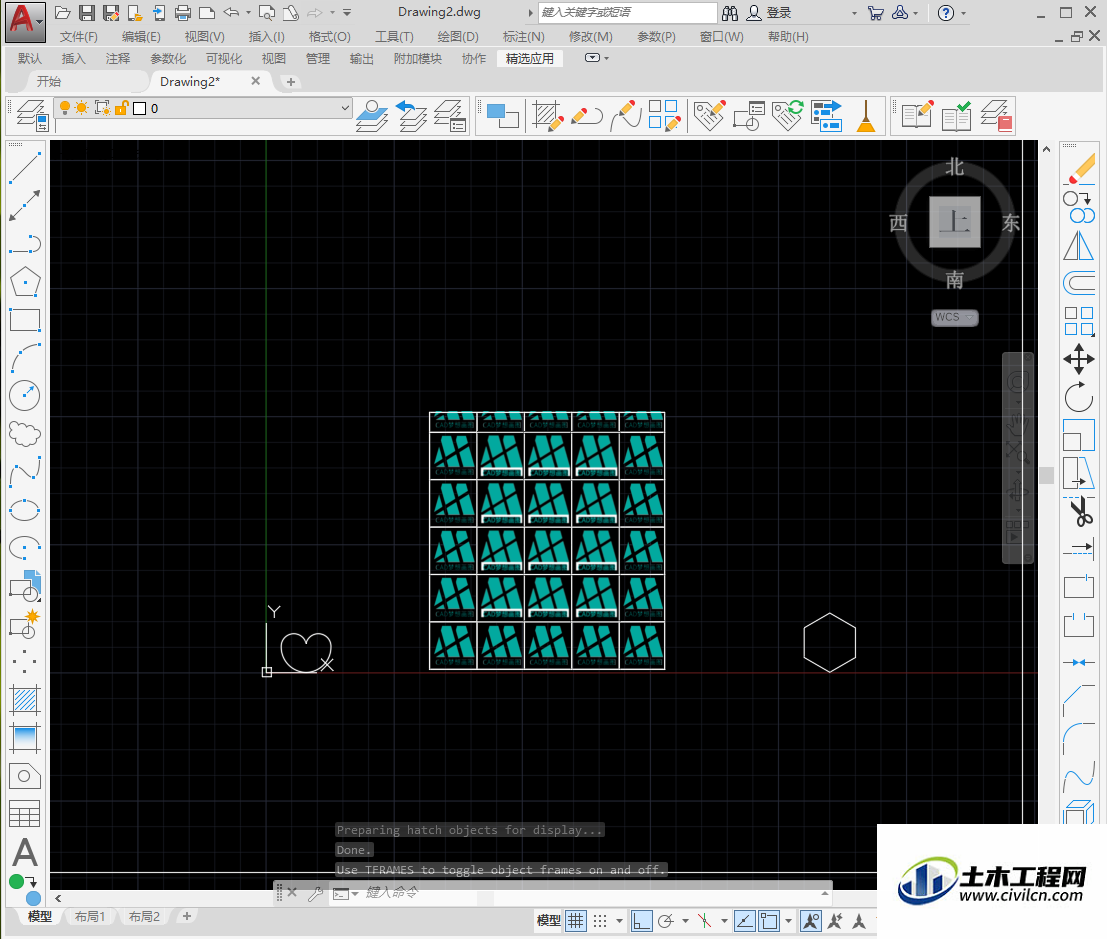Open the 绘图(D) menu
1107x939 pixels.
tap(457, 37)
